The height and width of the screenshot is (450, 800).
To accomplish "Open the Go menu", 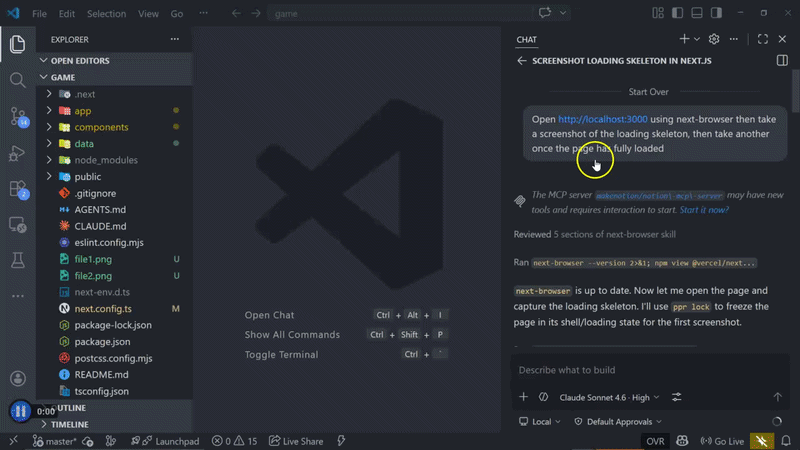I will click(x=177, y=14).
